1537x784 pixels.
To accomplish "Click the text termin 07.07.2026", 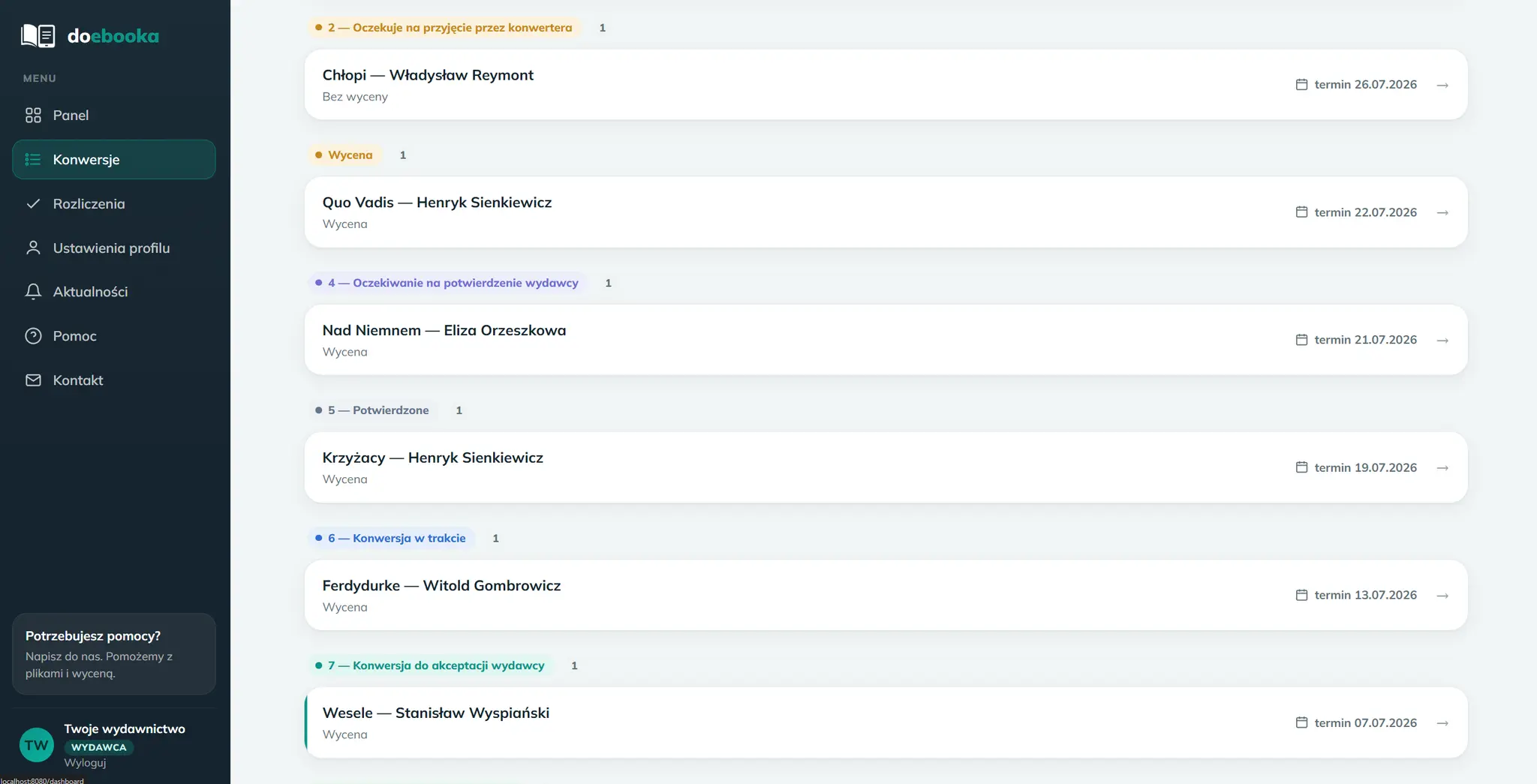I will tap(1365, 722).
